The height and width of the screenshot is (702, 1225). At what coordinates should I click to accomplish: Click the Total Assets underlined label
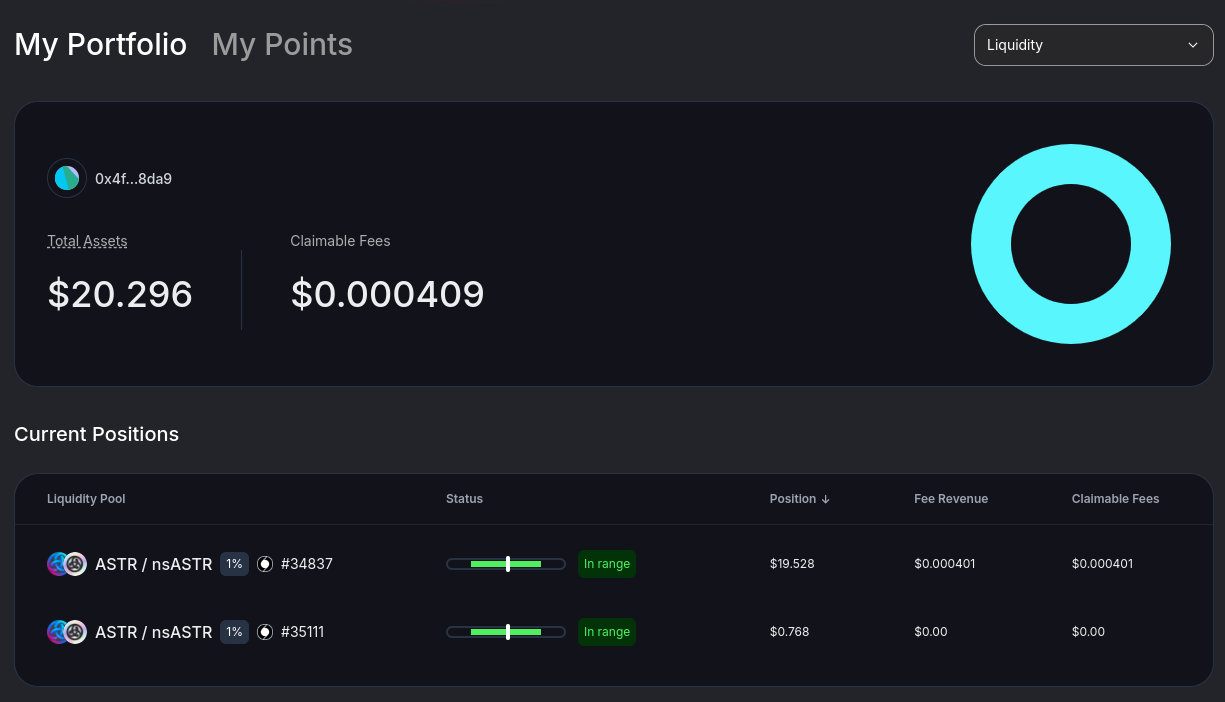[87, 241]
